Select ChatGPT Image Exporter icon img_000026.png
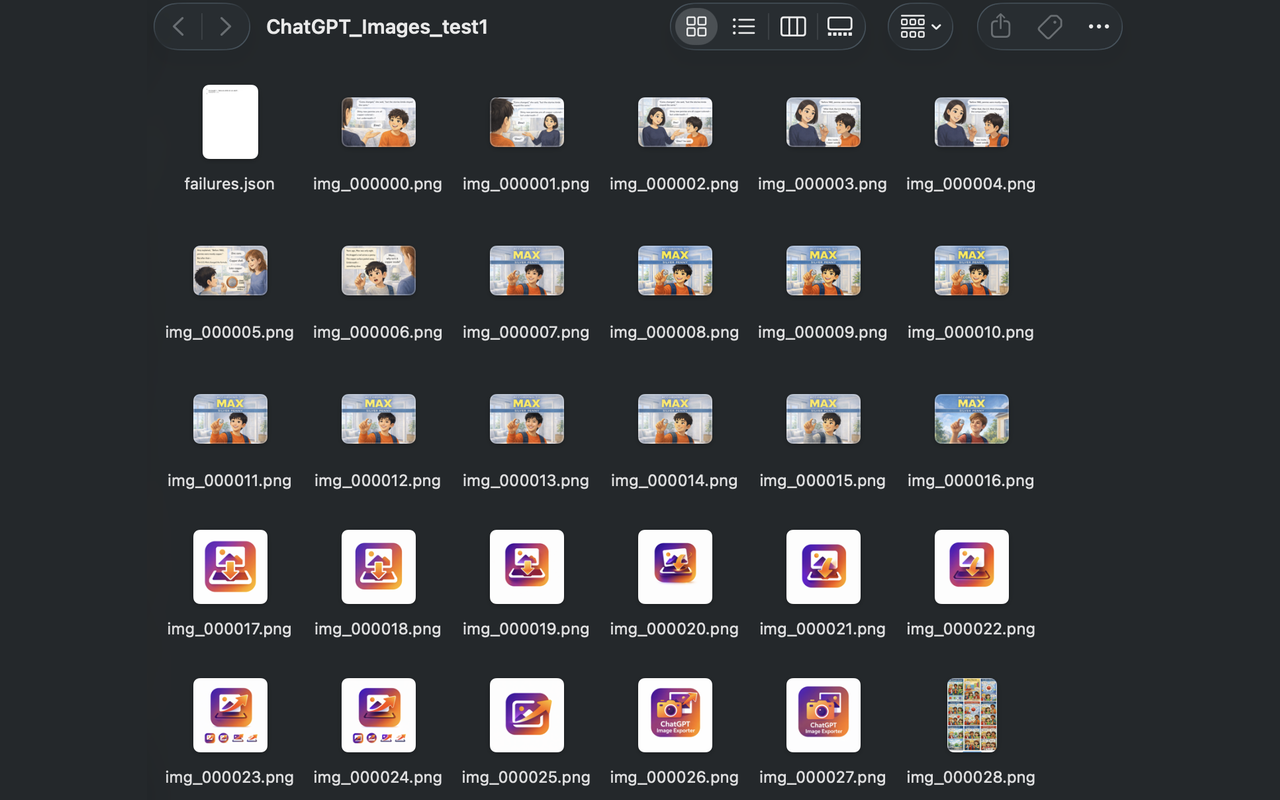 675,715
